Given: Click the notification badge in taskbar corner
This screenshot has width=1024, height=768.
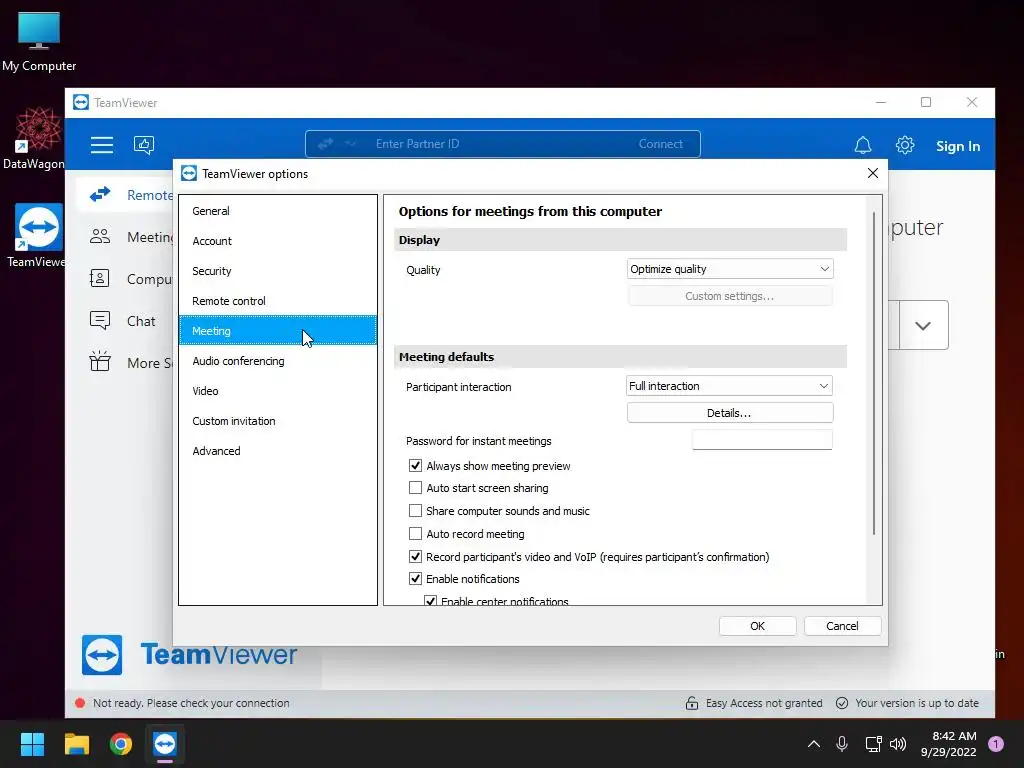Looking at the screenshot, I should click(996, 744).
